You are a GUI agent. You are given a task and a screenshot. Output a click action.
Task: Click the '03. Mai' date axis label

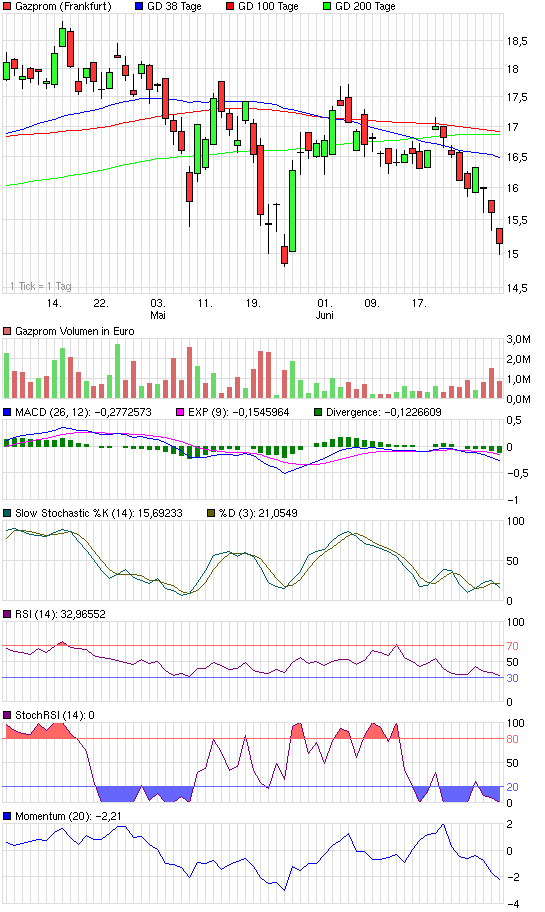pos(158,309)
